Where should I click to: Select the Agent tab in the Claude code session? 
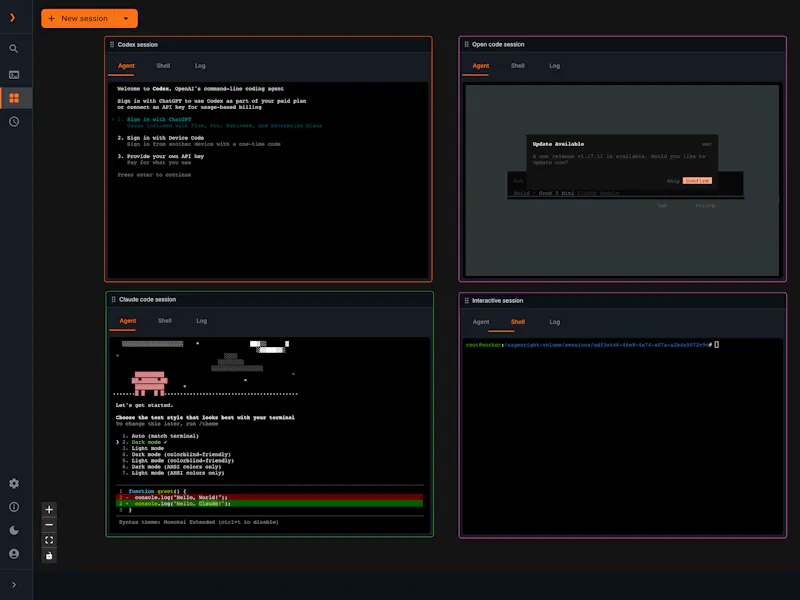[x=128, y=321]
